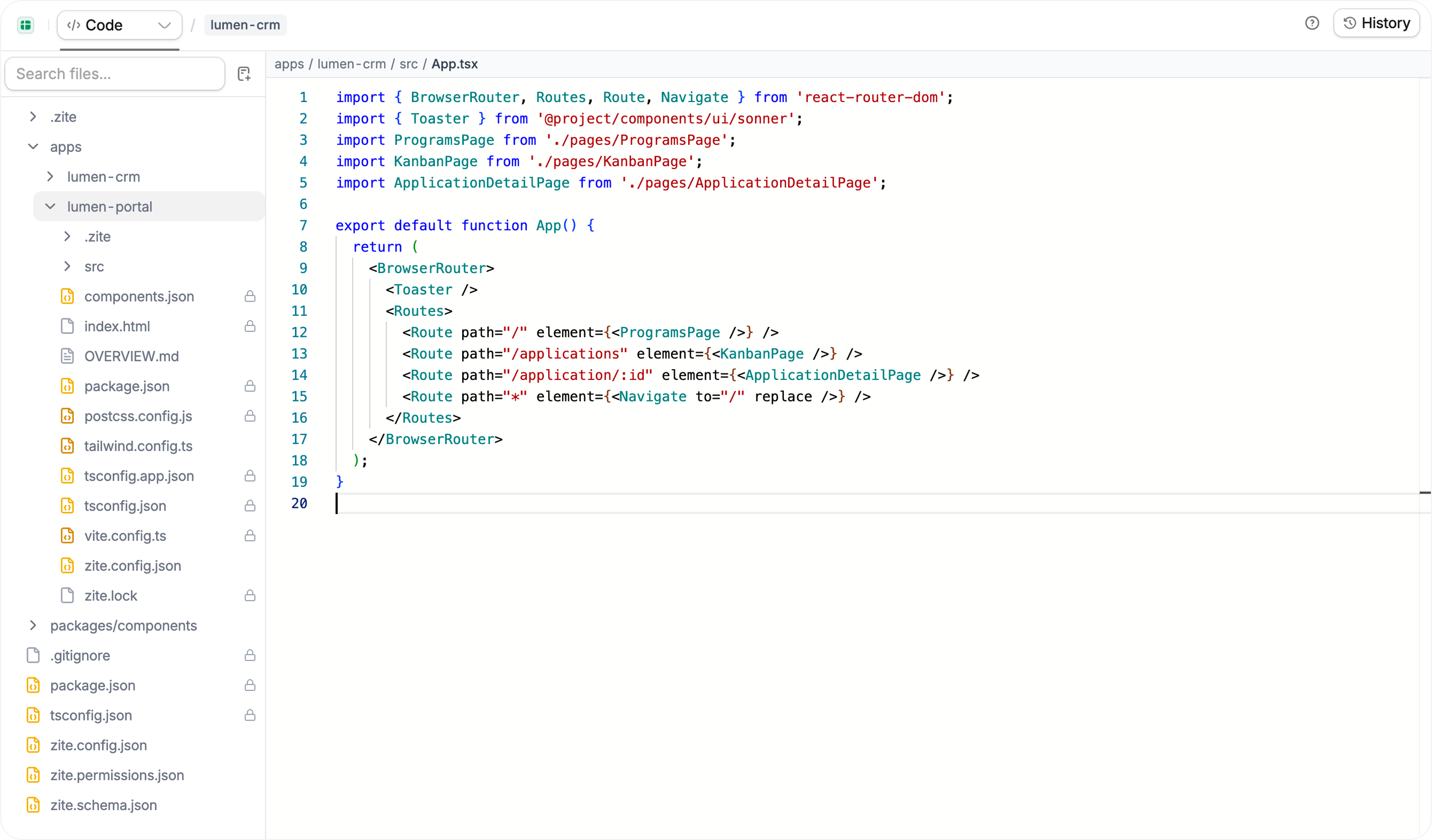This screenshot has width=1432, height=840.
Task: Click lock icon beside lumen-portal package.json
Action: pyautogui.click(x=250, y=386)
